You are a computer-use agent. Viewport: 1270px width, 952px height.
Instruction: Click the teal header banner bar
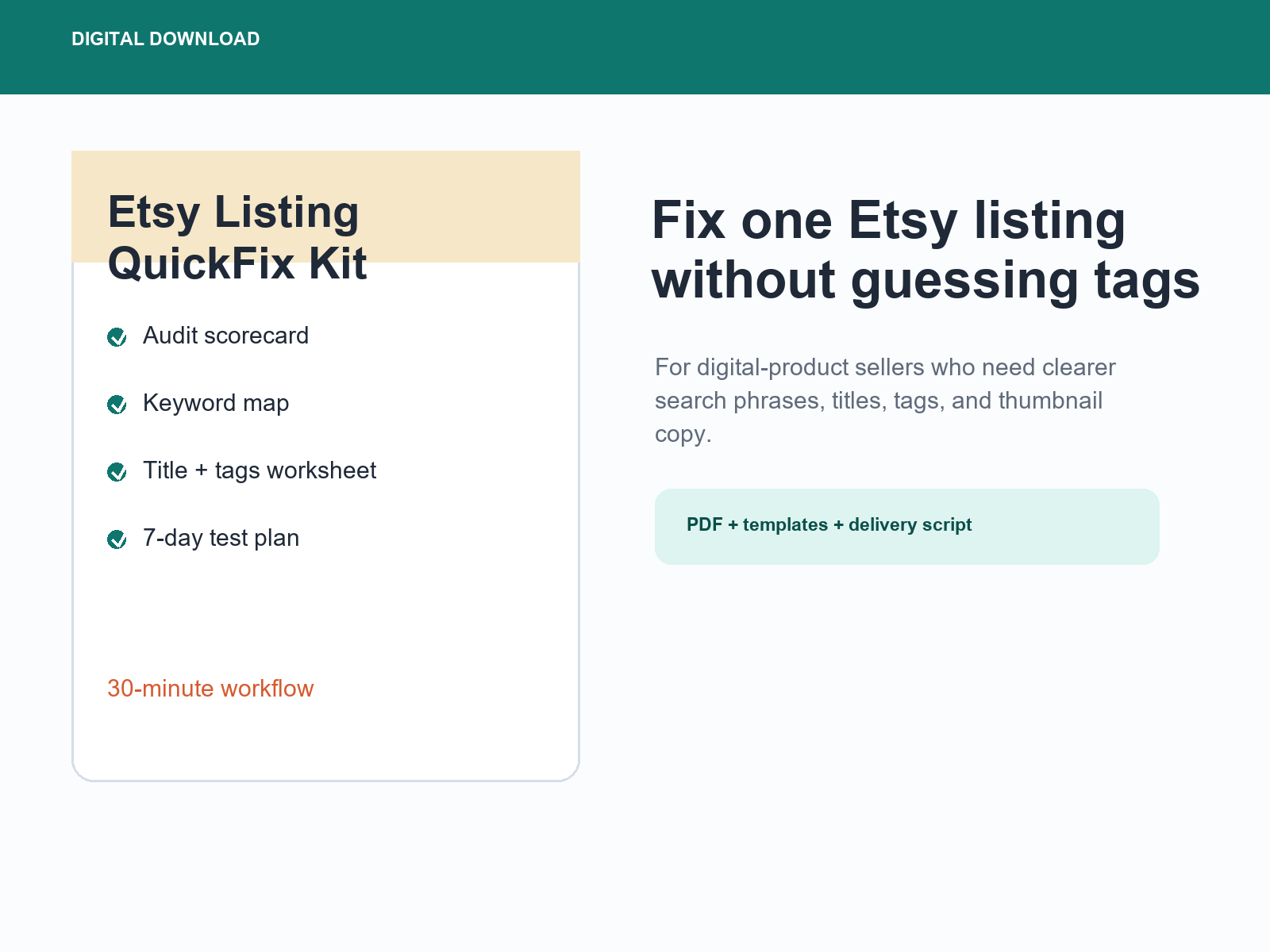coord(635,47)
